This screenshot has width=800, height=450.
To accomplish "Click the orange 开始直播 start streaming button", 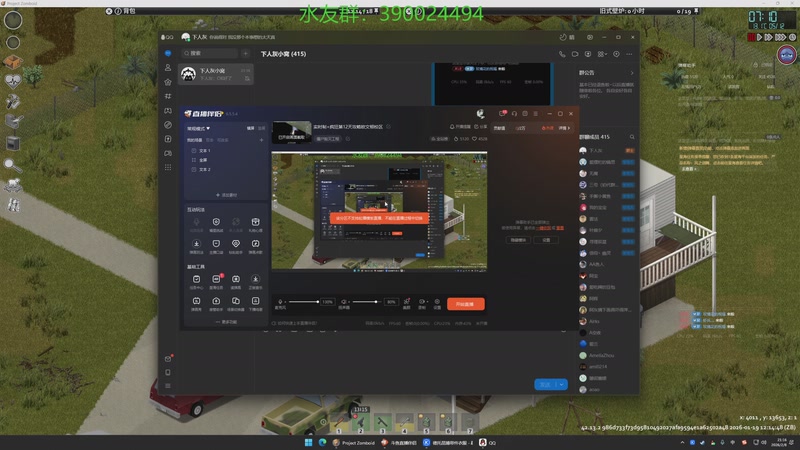I will pyautogui.click(x=466, y=304).
